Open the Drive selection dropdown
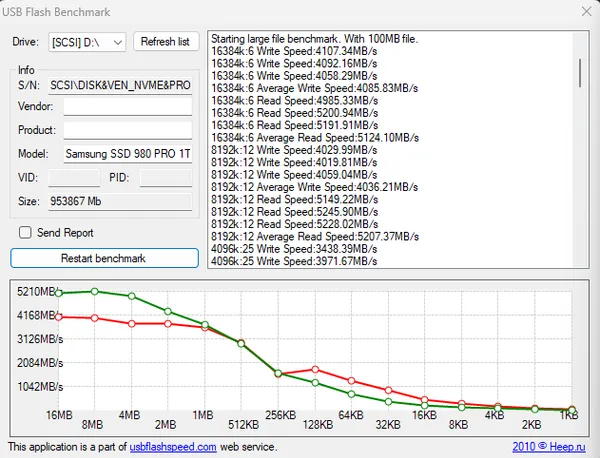This screenshot has height=458, width=600. click(87, 42)
